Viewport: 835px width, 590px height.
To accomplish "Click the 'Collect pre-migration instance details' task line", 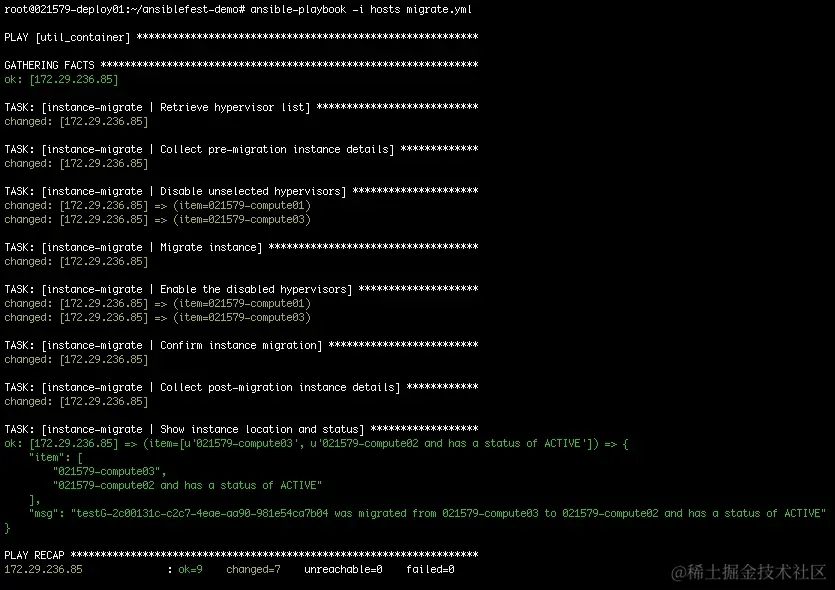I will 241,150.
